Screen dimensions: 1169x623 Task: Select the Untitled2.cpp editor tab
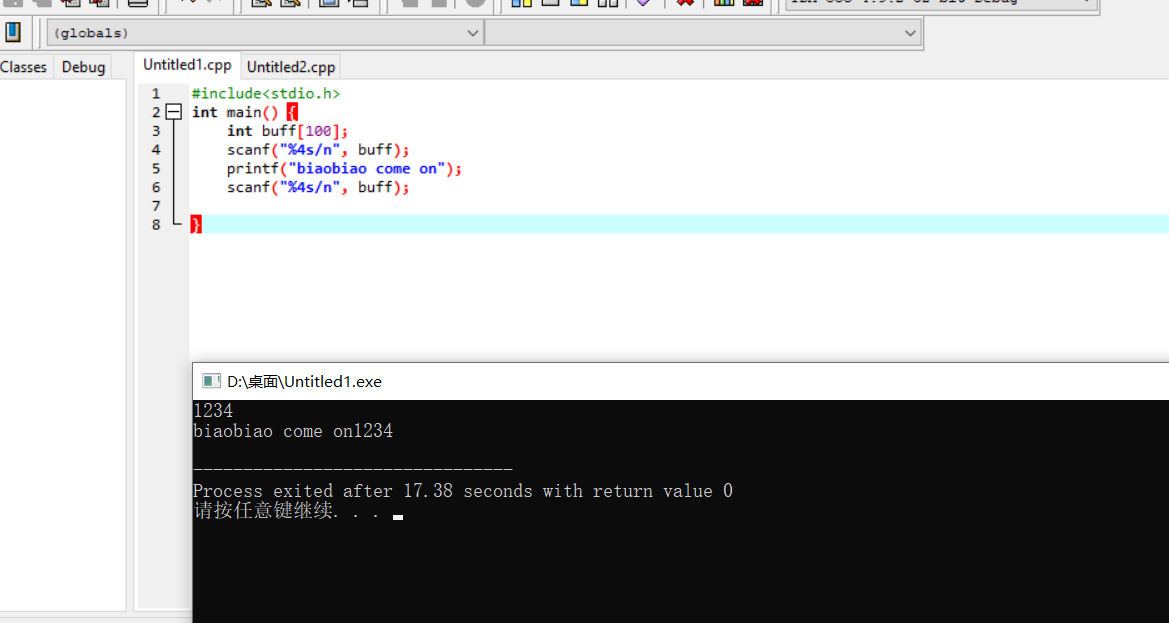[291, 67]
